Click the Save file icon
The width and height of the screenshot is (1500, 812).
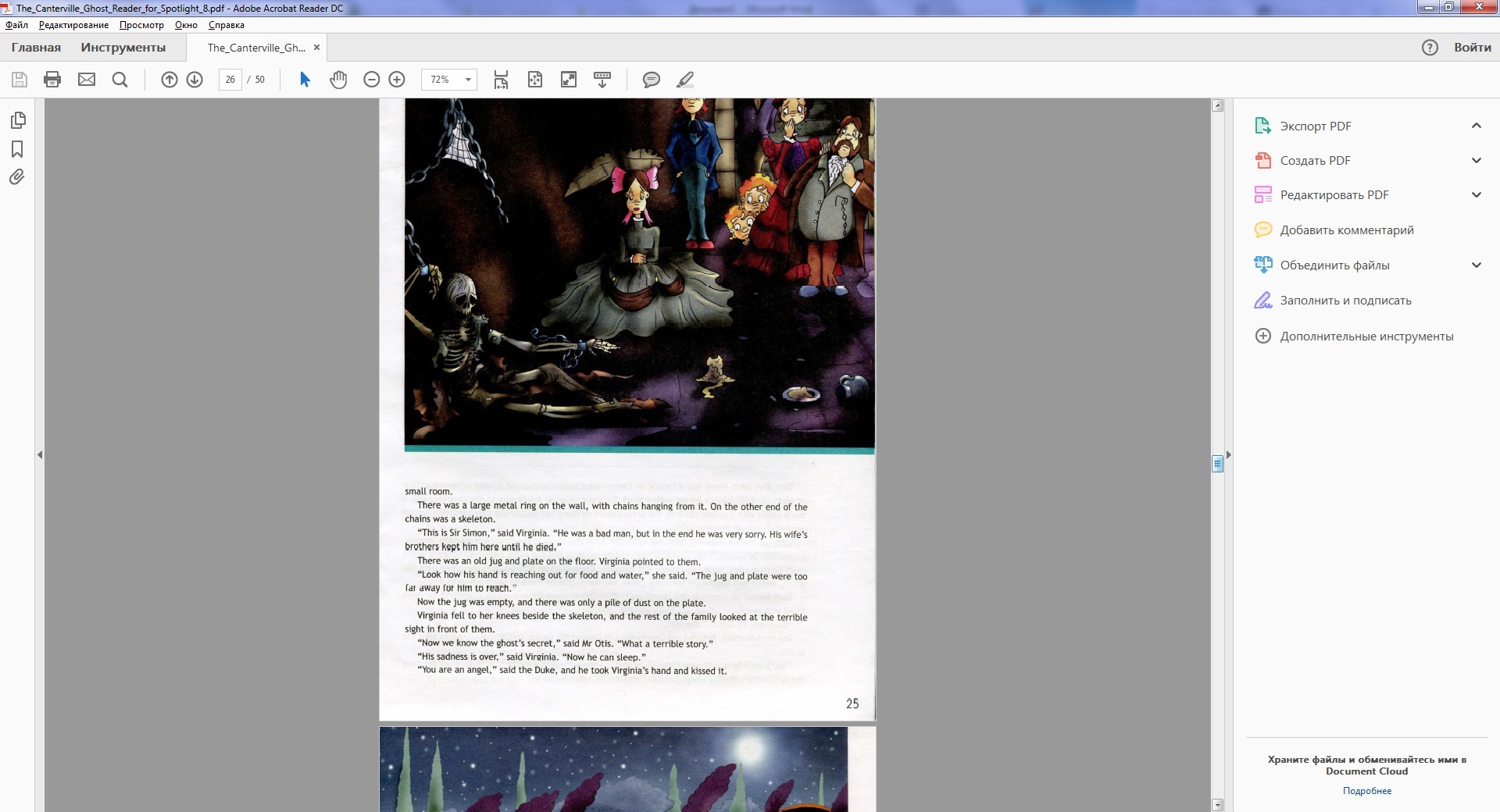point(20,80)
